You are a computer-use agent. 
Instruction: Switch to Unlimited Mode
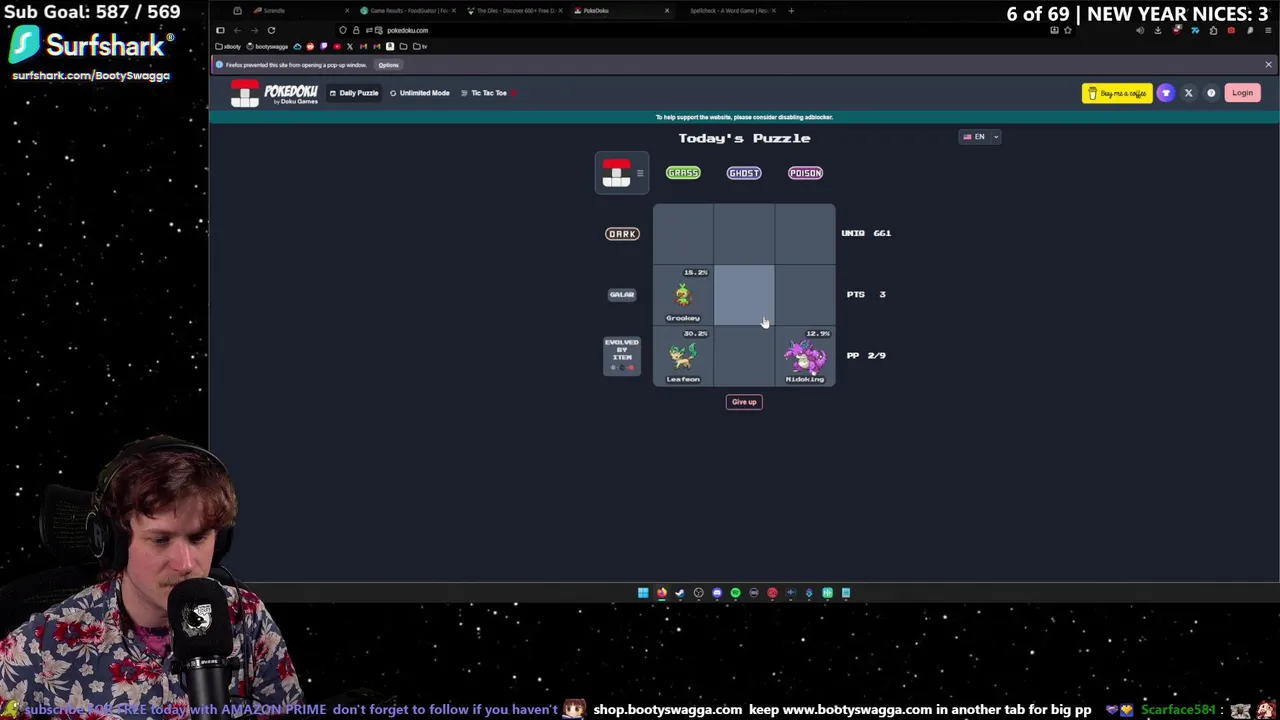pyautogui.click(x=420, y=93)
